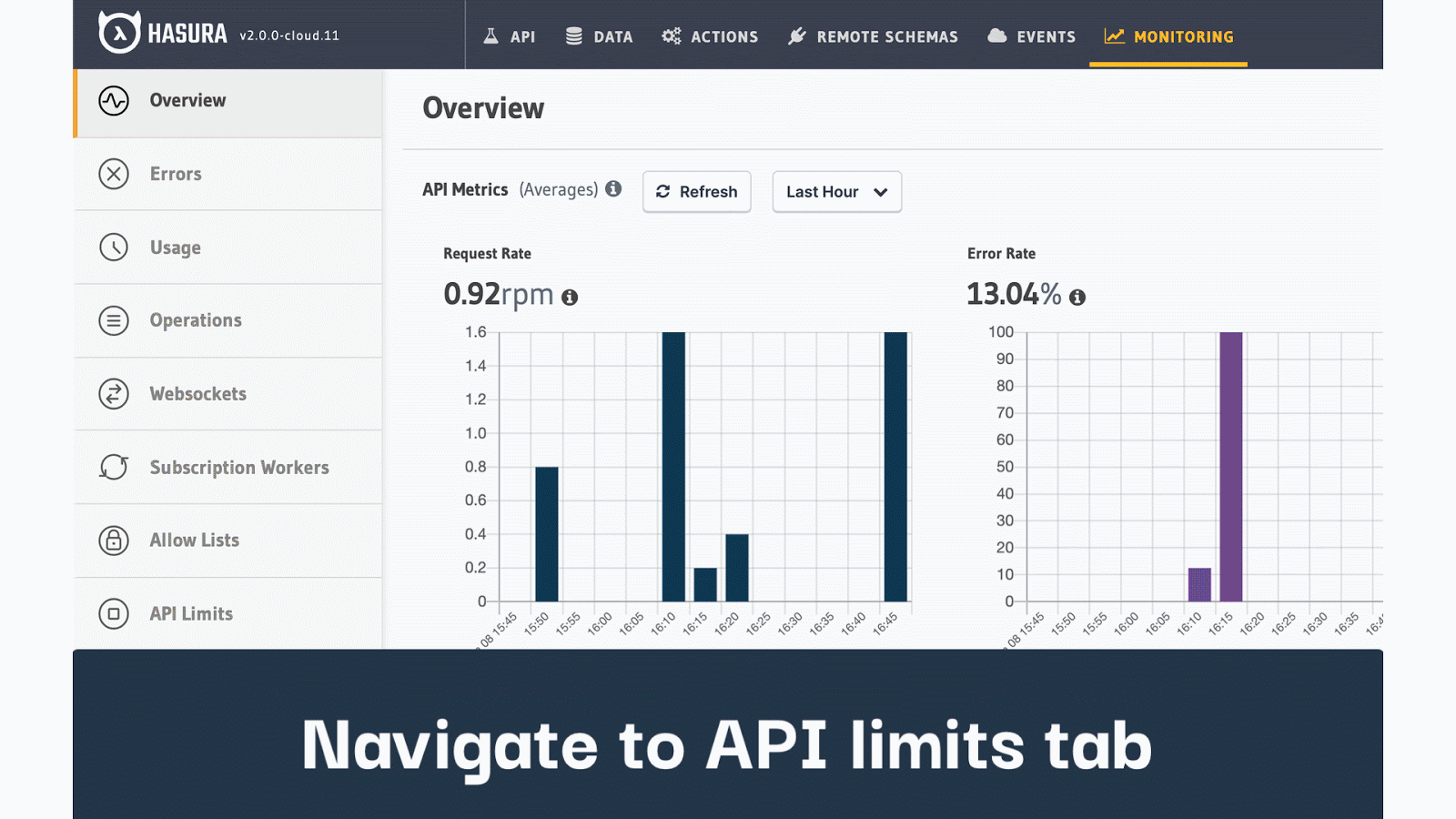This screenshot has height=819, width=1456.
Task: Open the Operations sidebar section
Action: click(227, 321)
